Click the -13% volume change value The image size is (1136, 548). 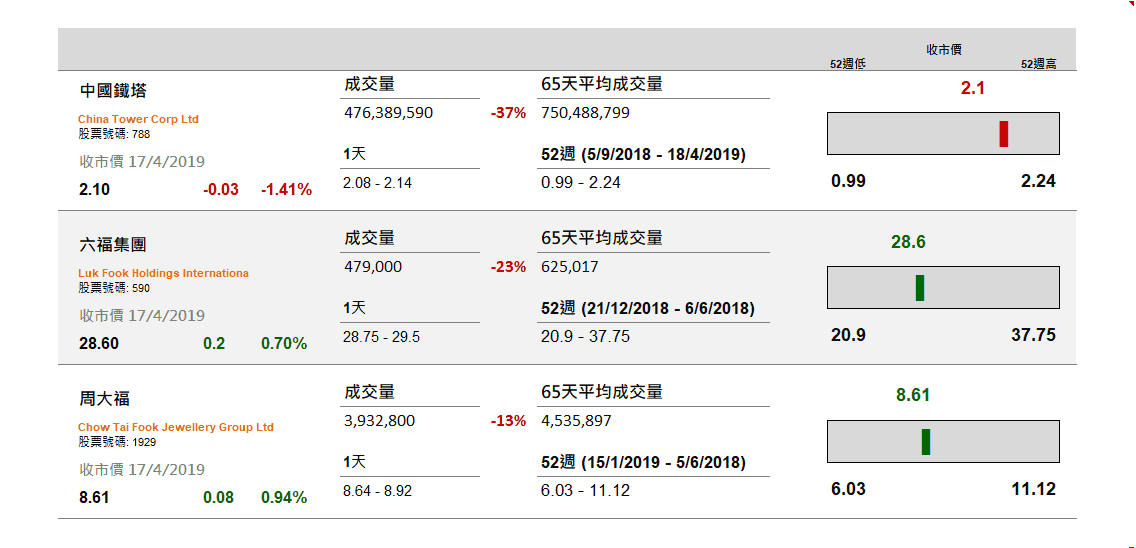tap(508, 420)
